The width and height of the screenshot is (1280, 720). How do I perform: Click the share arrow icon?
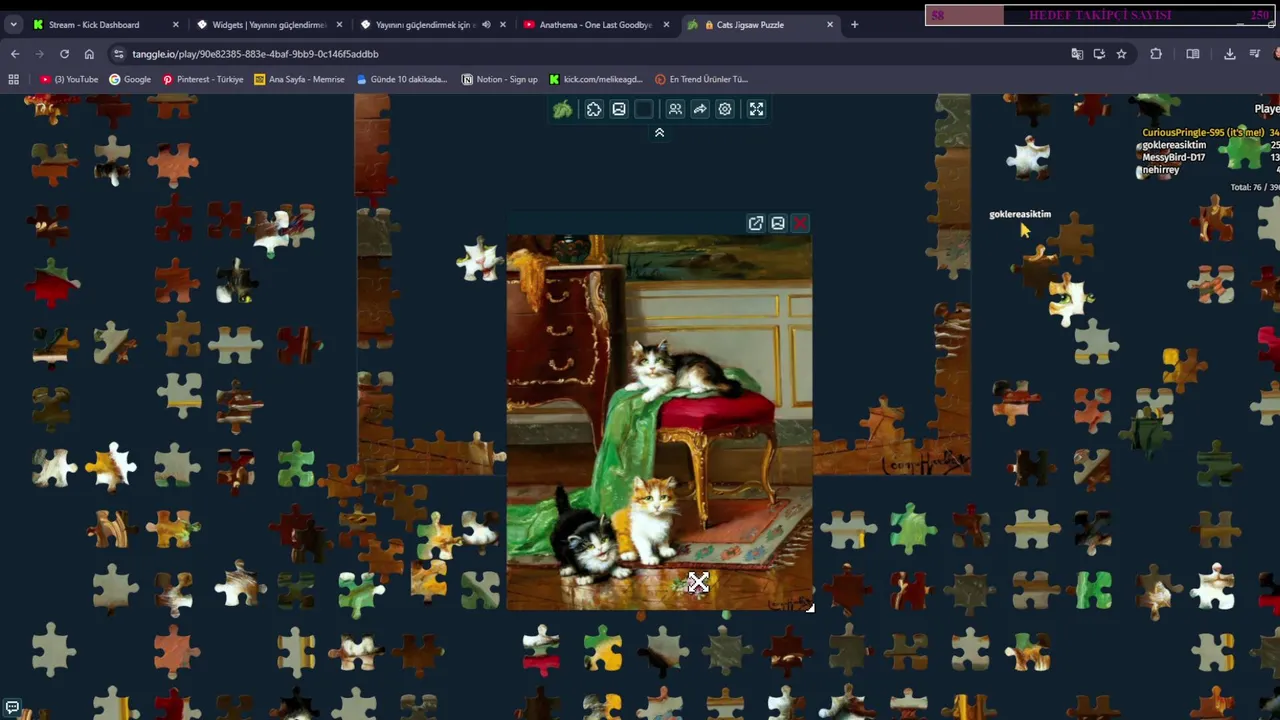click(700, 109)
